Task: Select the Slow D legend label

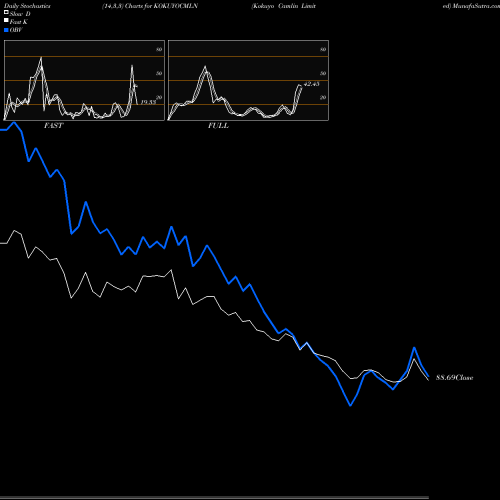Action: [x=20, y=14]
